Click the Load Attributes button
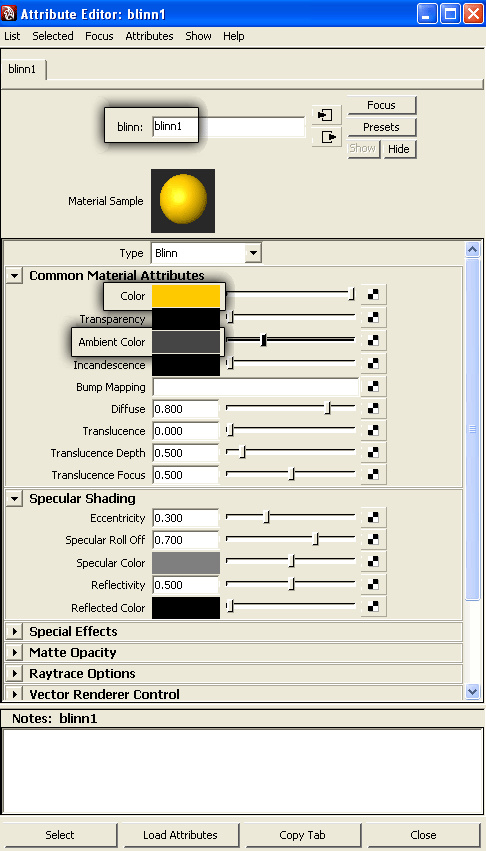Viewport: 486px width, 851px height. pyautogui.click(x=180, y=835)
